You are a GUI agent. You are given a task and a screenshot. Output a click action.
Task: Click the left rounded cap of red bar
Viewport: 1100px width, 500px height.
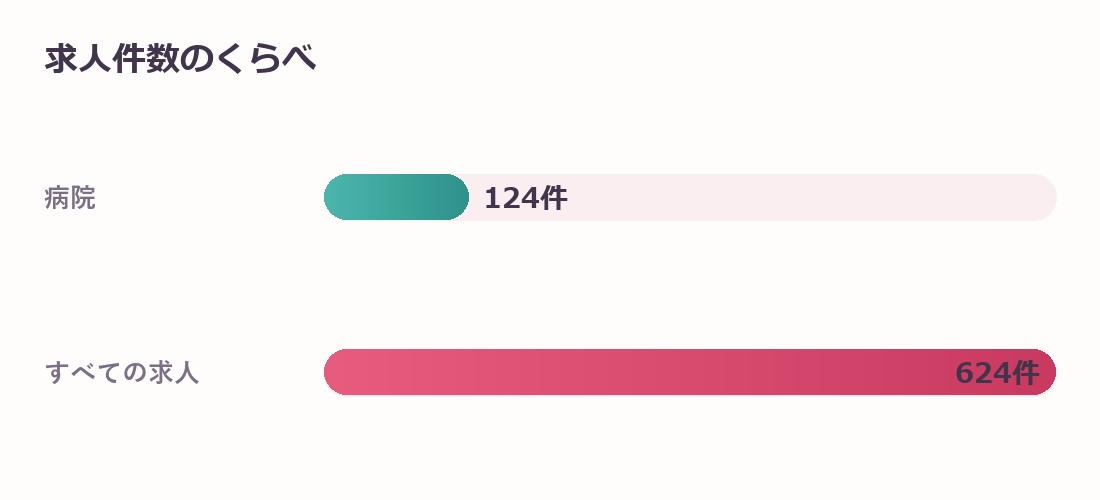(336, 372)
